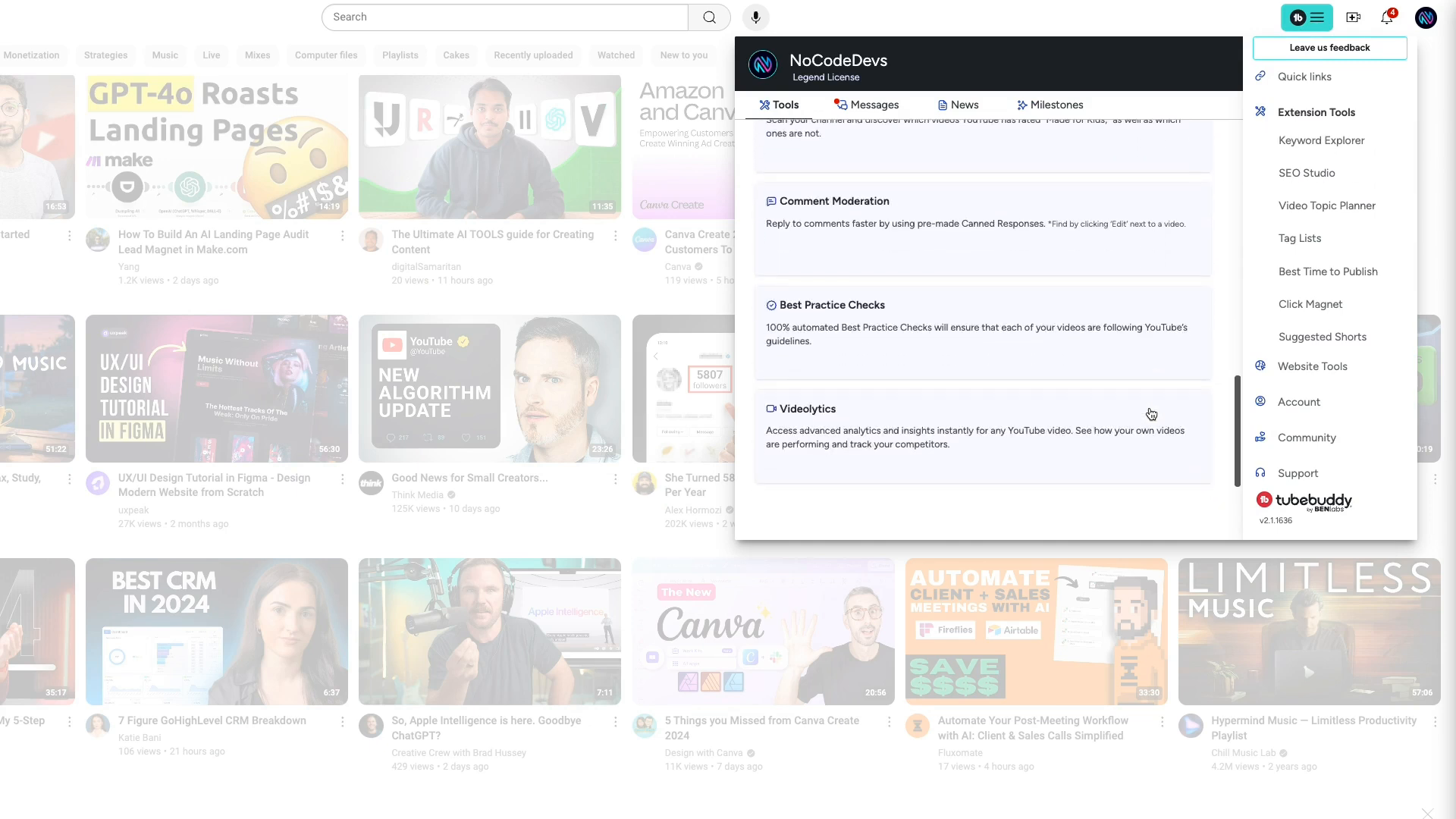Image resolution: width=1456 pixels, height=819 pixels.
Task: Switch to the Milestones tab
Action: click(1049, 104)
